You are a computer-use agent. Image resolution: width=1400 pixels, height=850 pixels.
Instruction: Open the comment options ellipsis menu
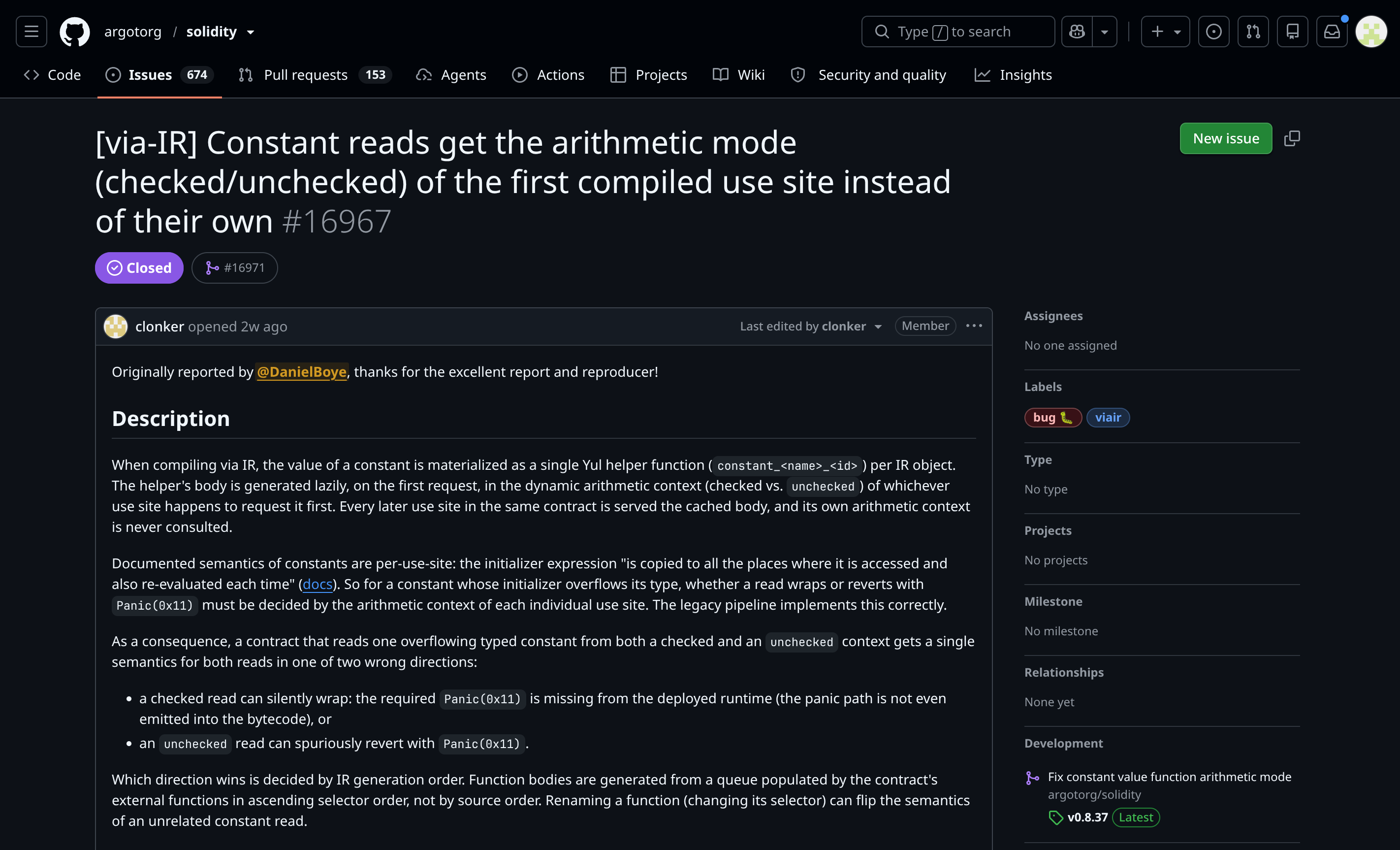(974, 326)
